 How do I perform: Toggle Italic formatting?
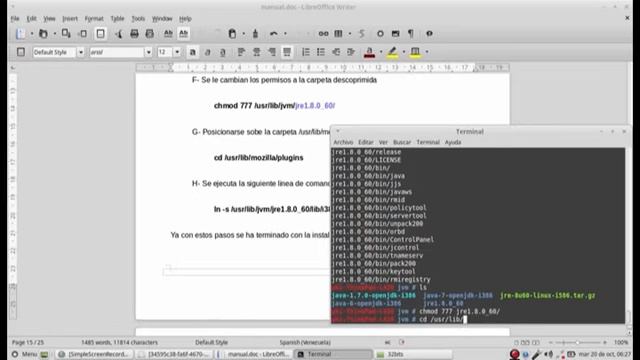(x=207, y=52)
